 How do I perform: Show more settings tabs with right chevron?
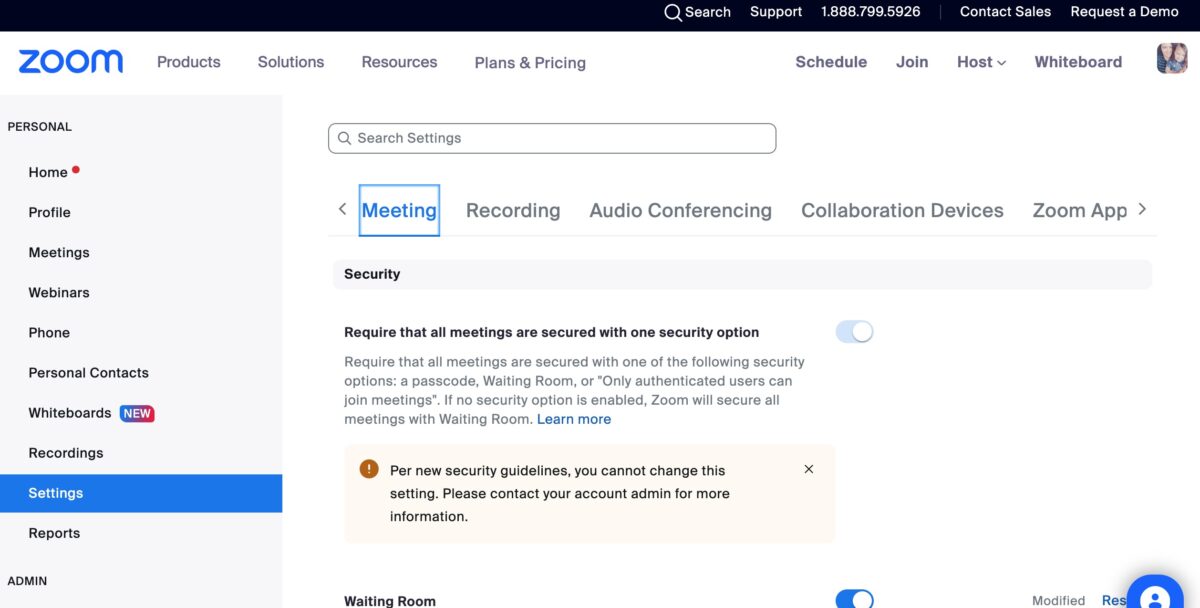tap(1142, 209)
